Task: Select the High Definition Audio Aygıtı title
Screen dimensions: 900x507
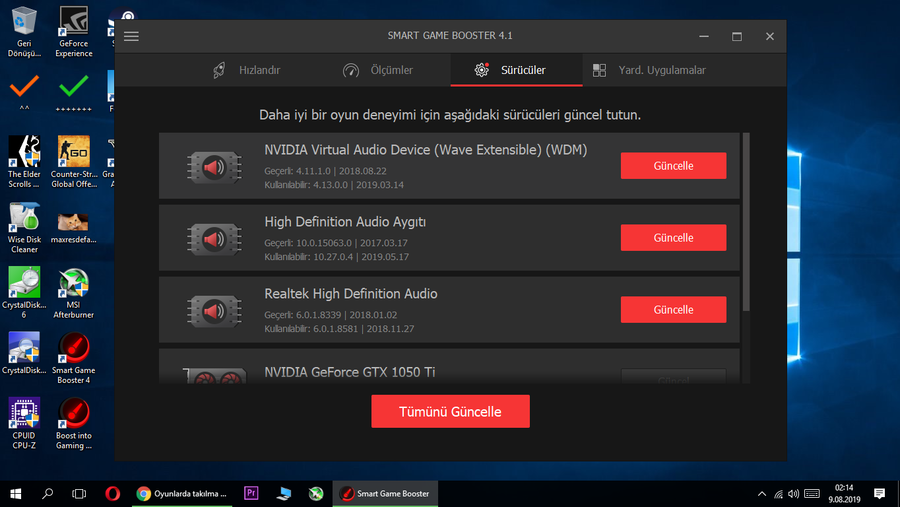Action: (345, 222)
